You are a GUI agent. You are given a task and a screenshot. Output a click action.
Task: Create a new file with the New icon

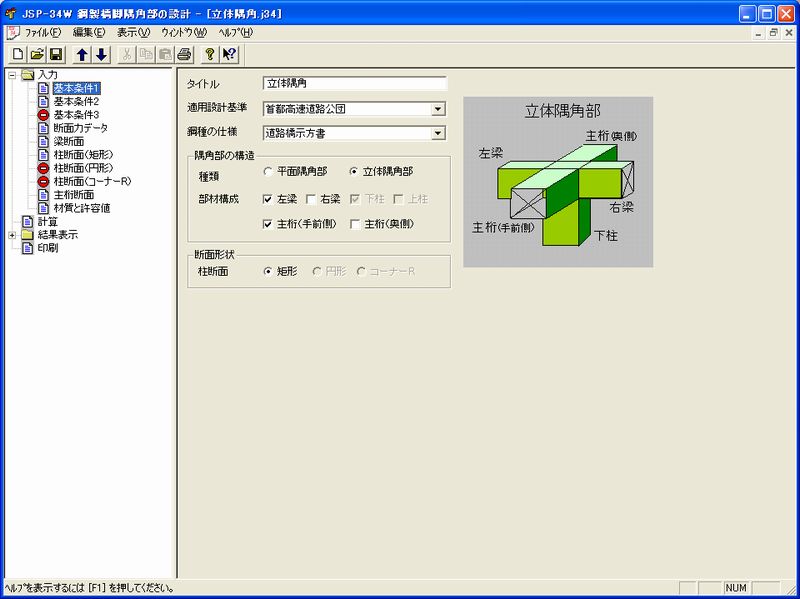(19, 57)
